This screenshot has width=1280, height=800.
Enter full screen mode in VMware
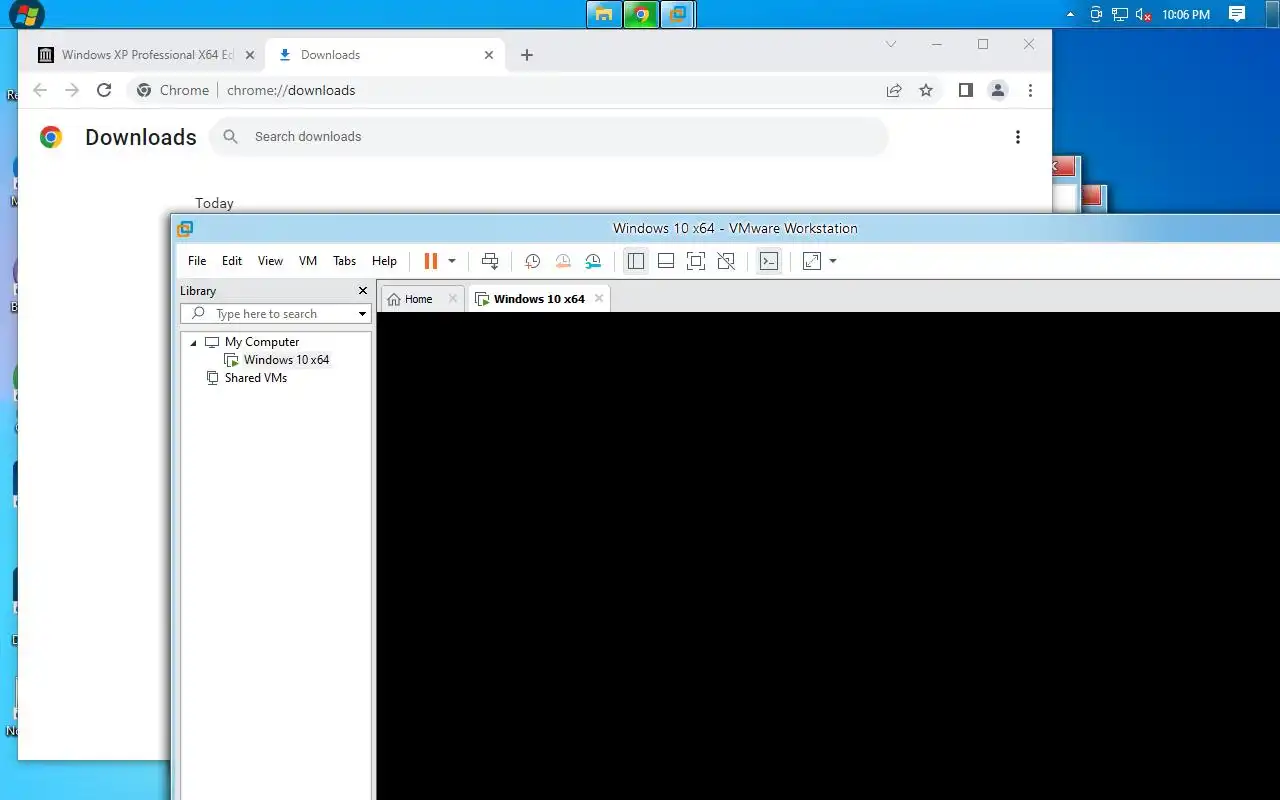click(x=696, y=261)
